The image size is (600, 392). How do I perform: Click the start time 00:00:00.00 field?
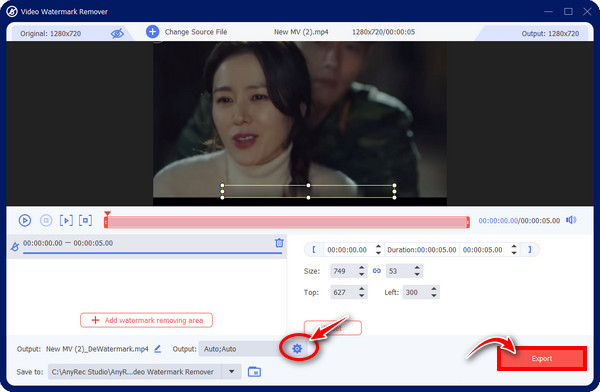click(x=347, y=250)
